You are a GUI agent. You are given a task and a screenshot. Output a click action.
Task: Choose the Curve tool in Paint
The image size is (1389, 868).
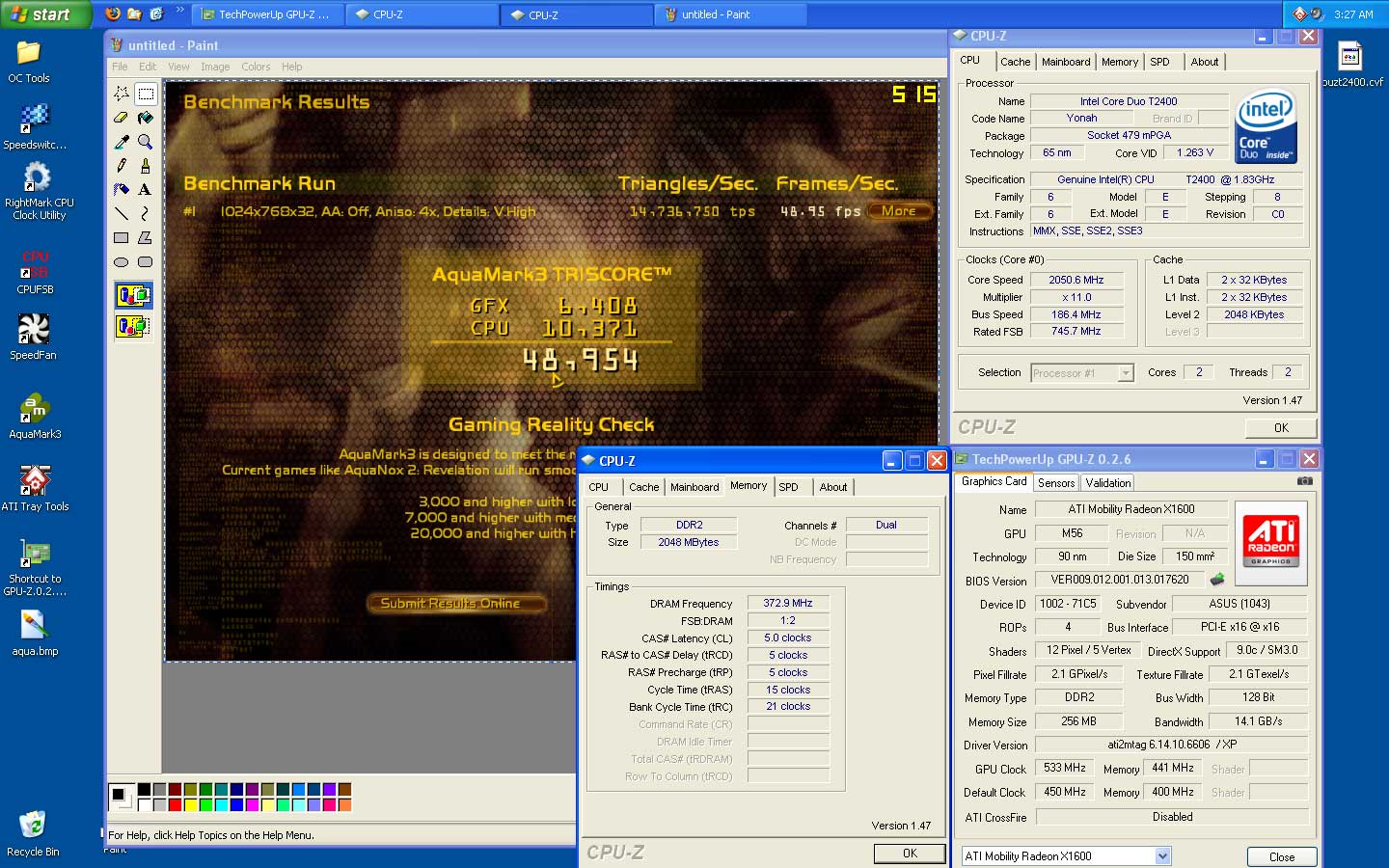(x=146, y=214)
